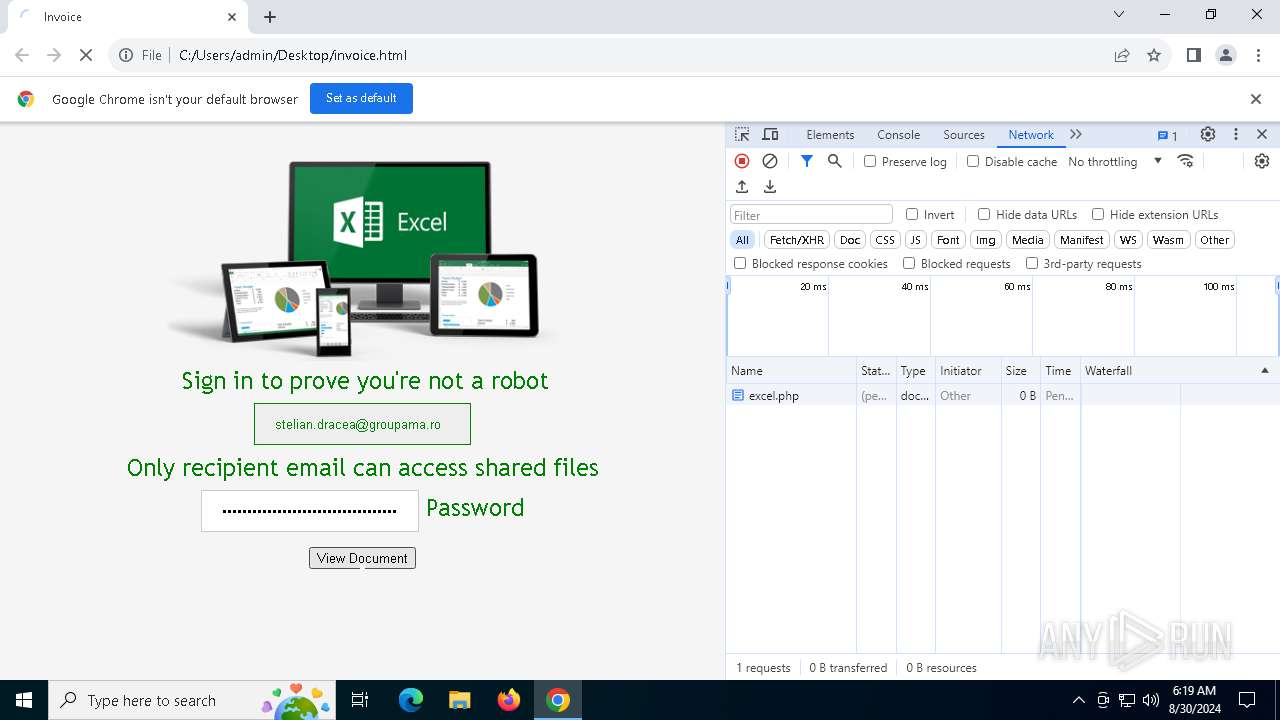Select the Network tab
The image size is (1280, 720).
pos(1031,134)
